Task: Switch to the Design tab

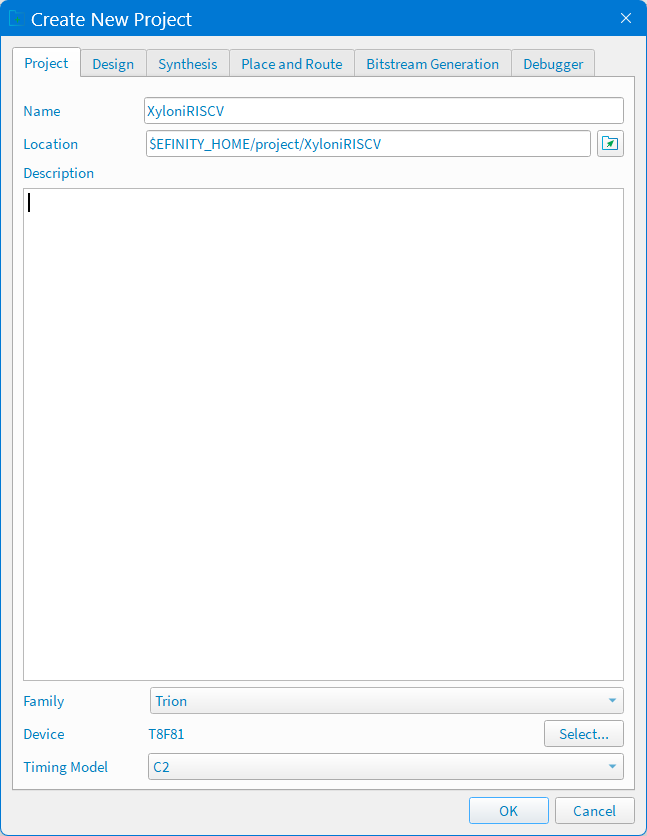Action: pyautogui.click(x=113, y=64)
